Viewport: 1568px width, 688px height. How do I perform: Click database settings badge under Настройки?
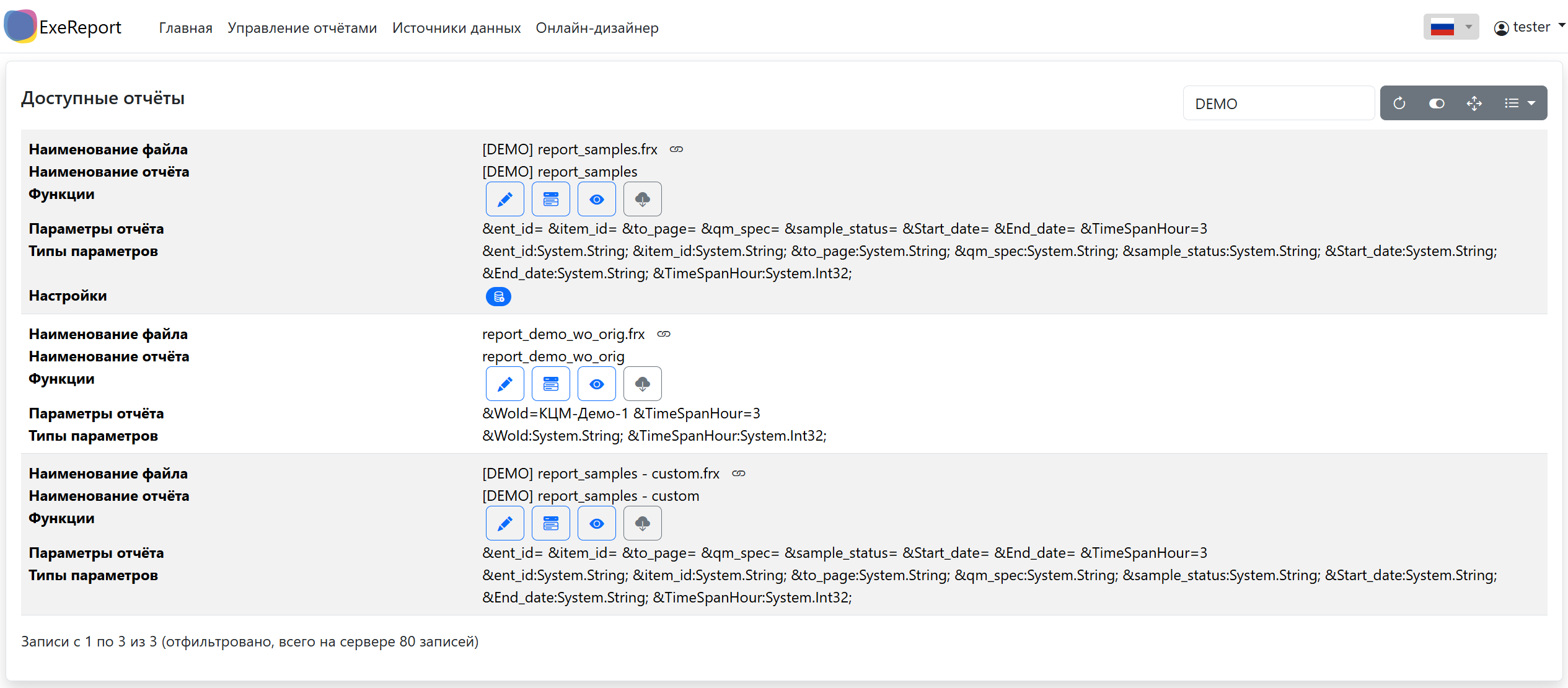tap(498, 297)
